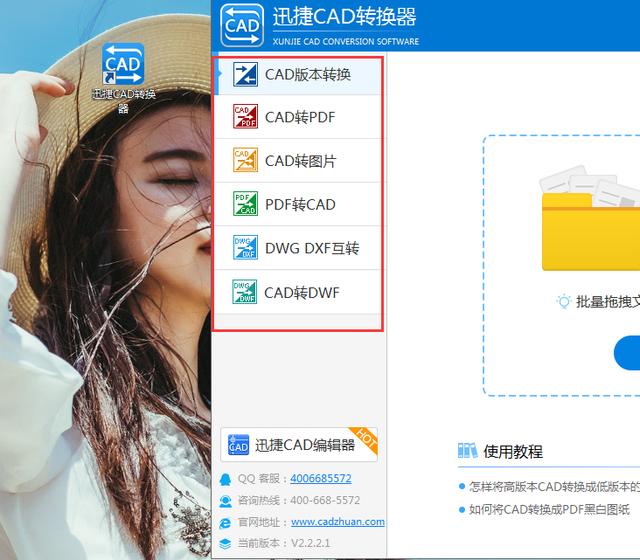Screen dimensions: 640x560
Task: Click the QQ penguin icon beside QQ 客服
Action: click(x=225, y=479)
